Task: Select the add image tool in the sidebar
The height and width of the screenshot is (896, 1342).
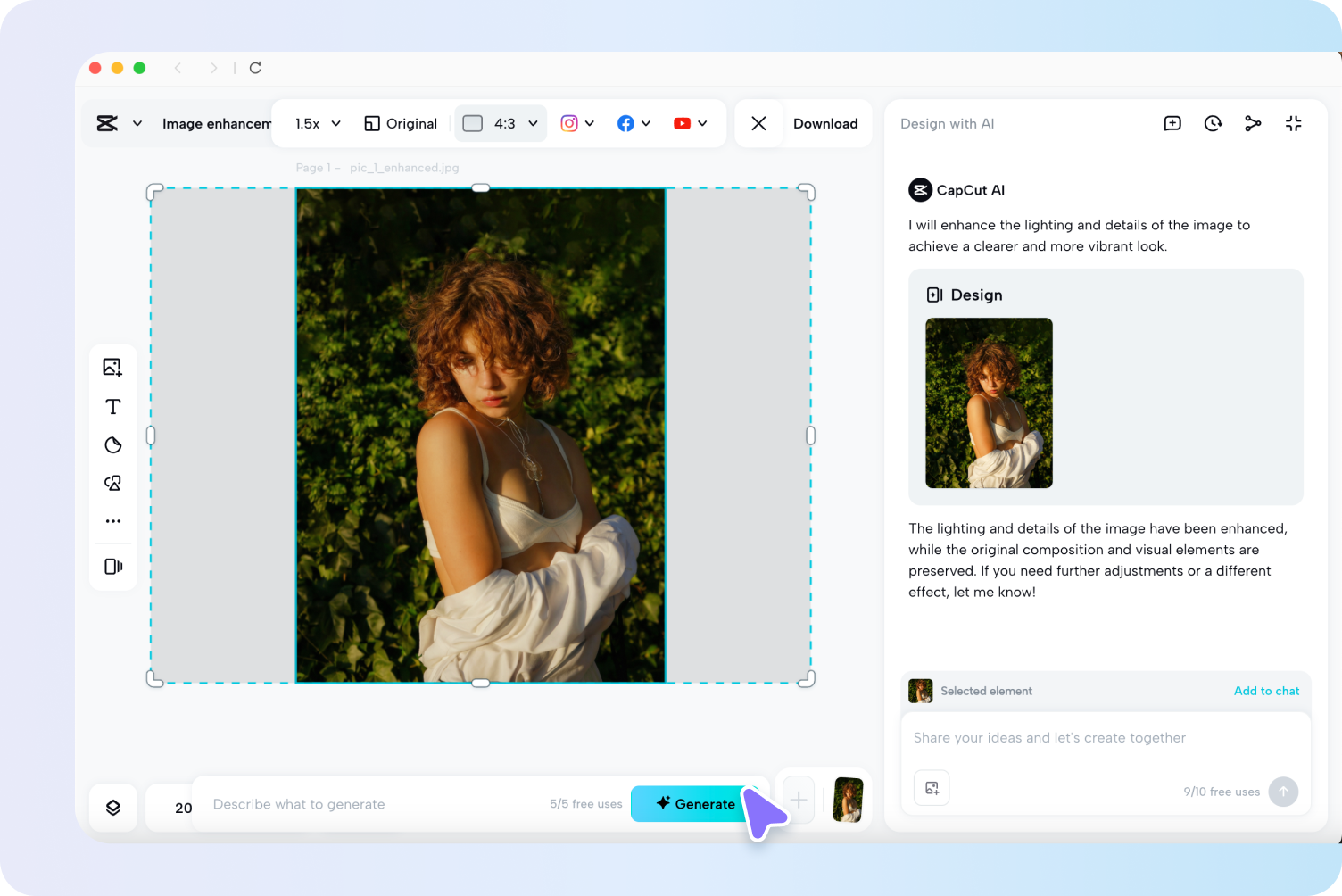Action: pos(113,367)
